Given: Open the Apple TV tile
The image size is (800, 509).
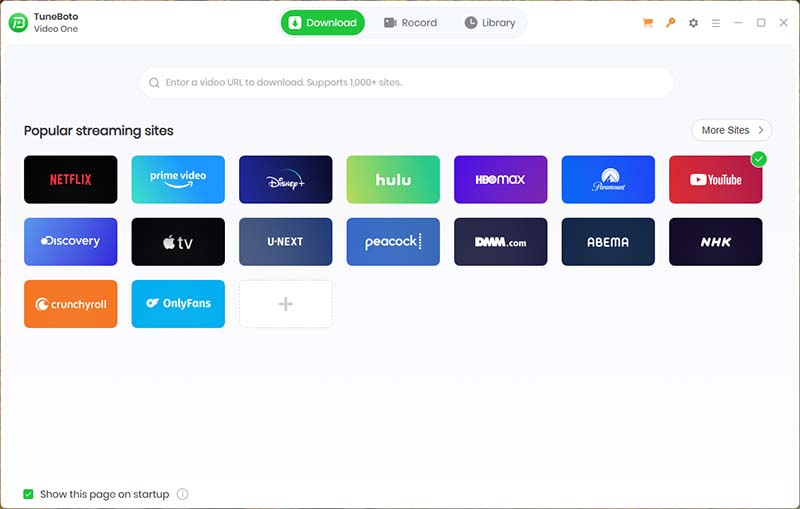Looking at the screenshot, I should coord(178,242).
